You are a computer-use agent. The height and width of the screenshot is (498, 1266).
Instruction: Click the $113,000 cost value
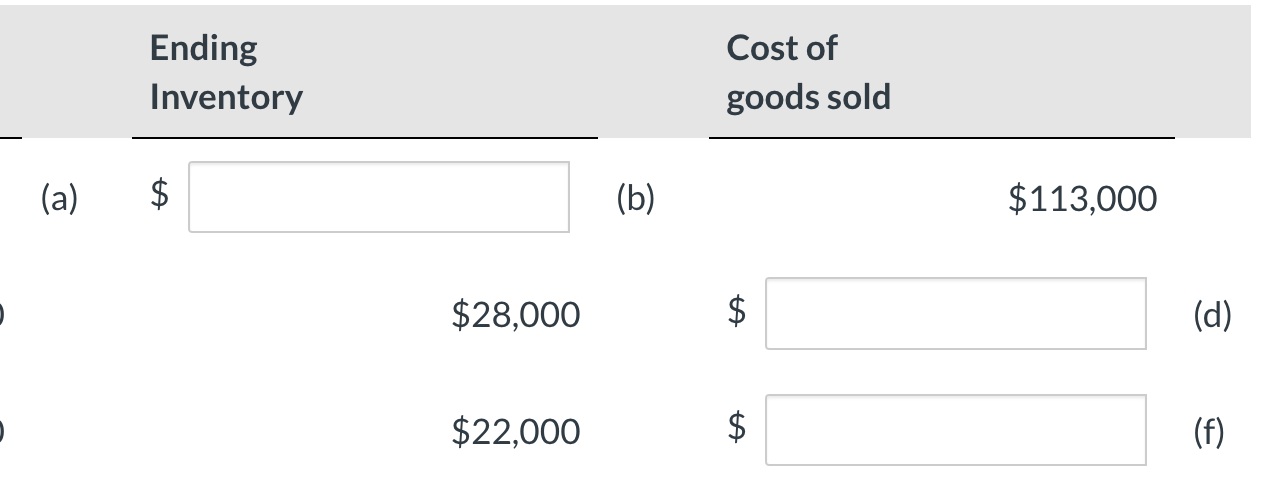pyautogui.click(x=1082, y=199)
